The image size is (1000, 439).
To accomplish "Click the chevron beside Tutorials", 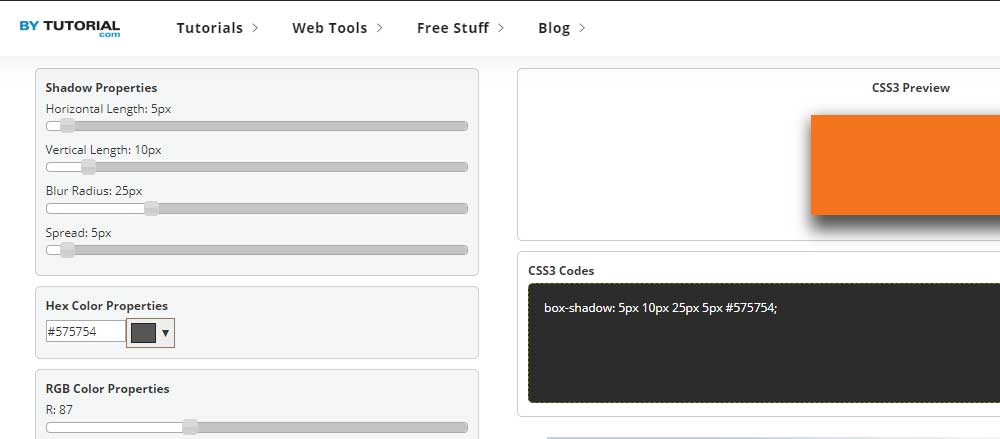I will pos(255,28).
